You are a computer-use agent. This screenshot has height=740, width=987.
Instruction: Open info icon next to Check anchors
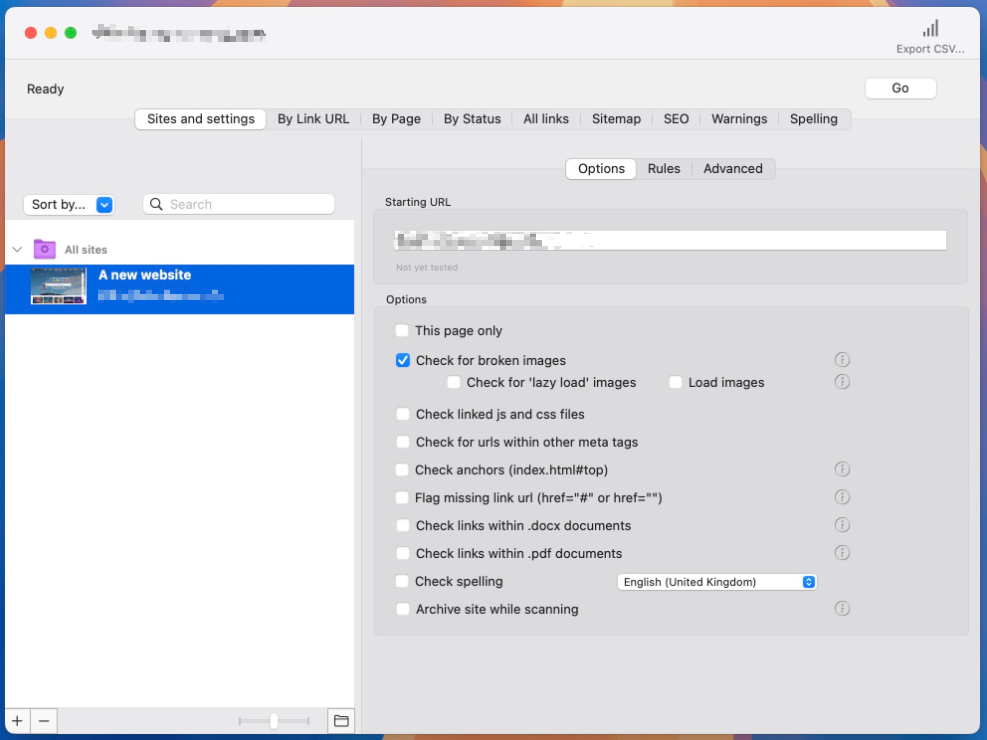pyautogui.click(x=842, y=470)
